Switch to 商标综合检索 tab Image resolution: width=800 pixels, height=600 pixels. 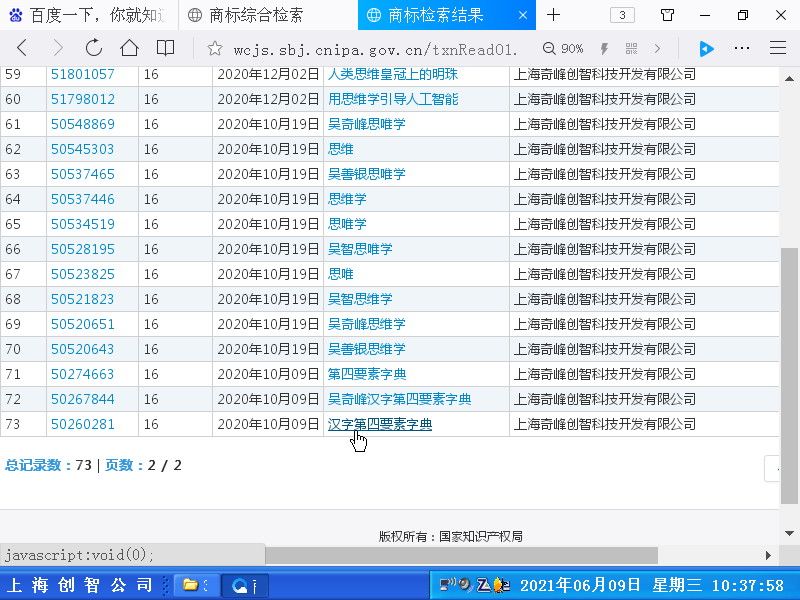click(257, 15)
